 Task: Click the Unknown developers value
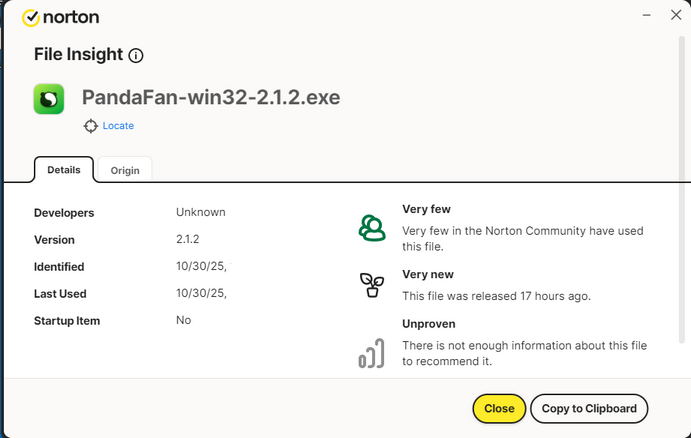(200, 212)
